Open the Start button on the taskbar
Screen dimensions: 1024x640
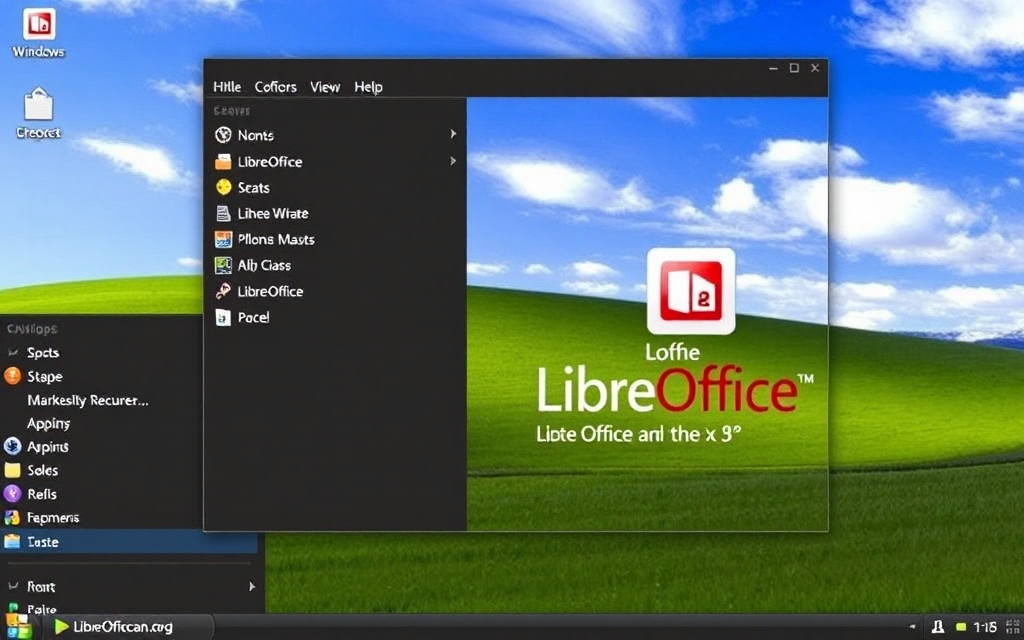[x=18, y=627]
